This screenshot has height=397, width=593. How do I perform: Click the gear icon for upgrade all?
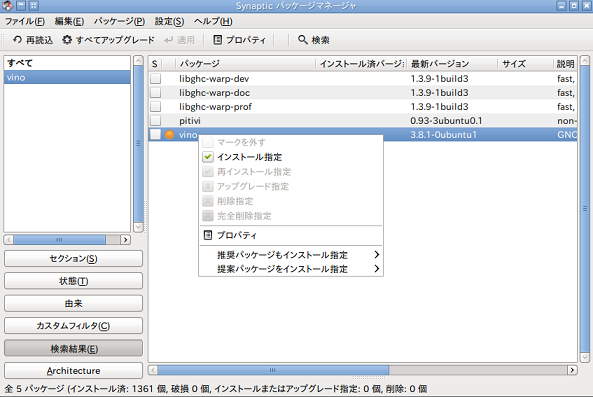(67, 40)
